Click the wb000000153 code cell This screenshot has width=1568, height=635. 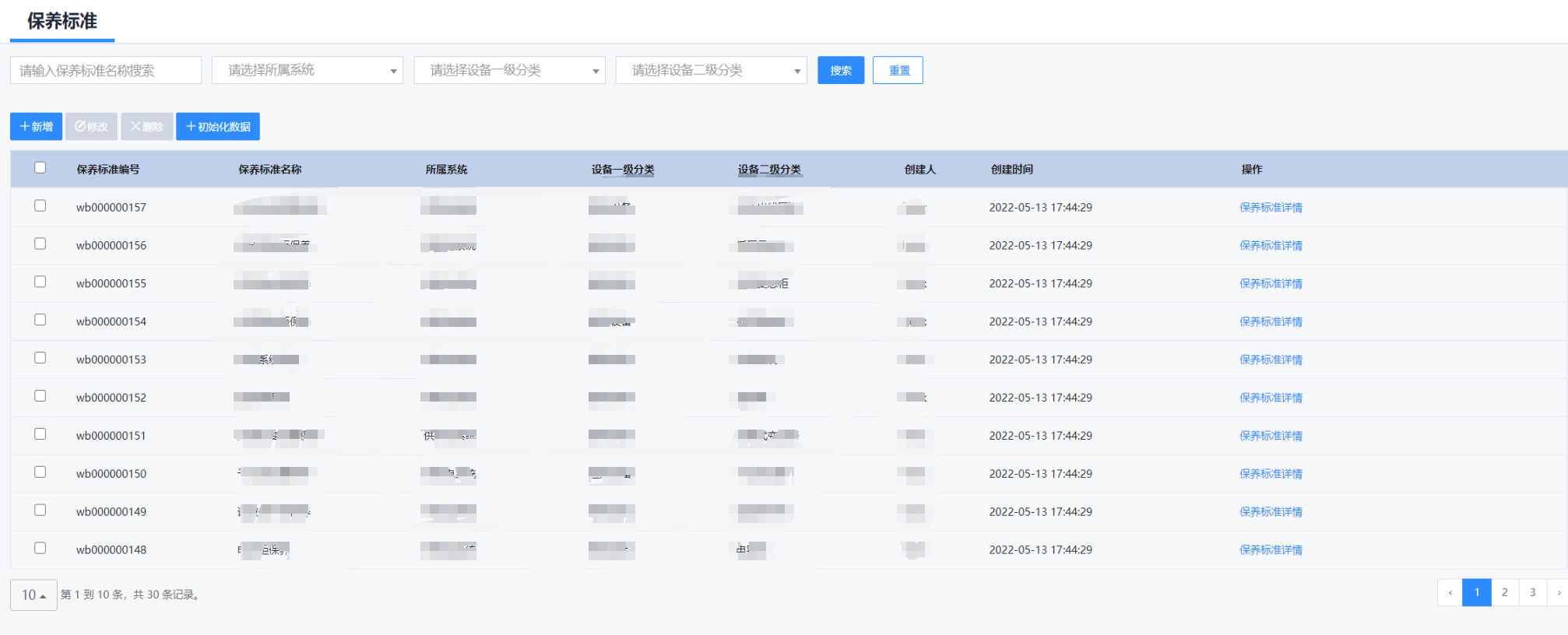click(111, 360)
